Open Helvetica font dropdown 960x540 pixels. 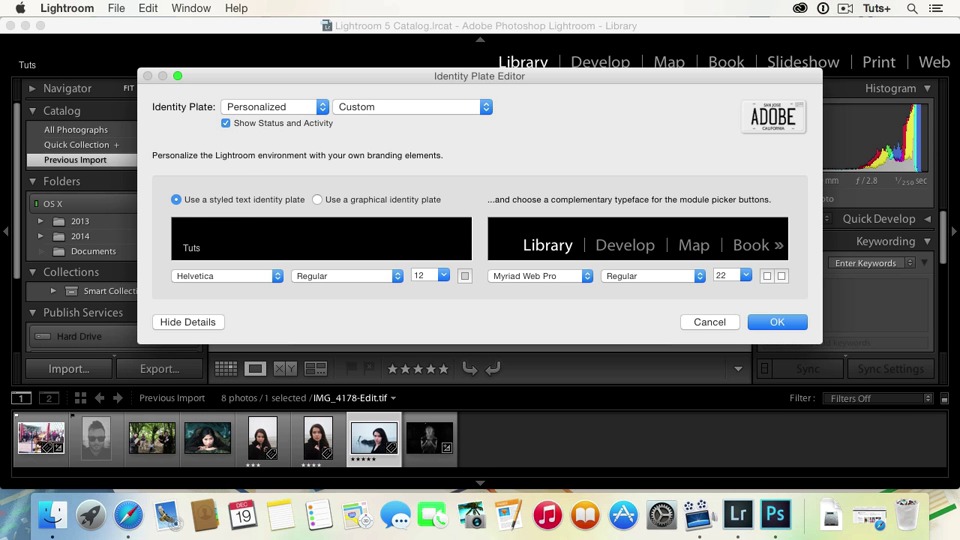pos(227,276)
